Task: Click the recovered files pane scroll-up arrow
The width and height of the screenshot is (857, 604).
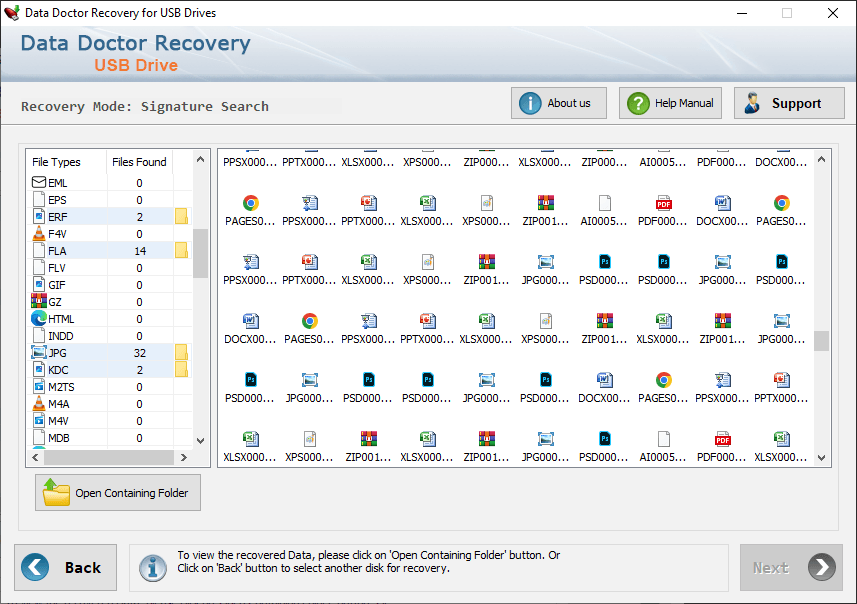Action: coord(821,159)
